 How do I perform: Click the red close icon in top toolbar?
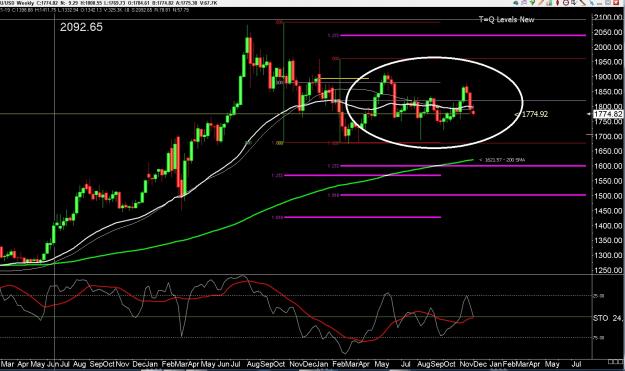click(616, 2)
